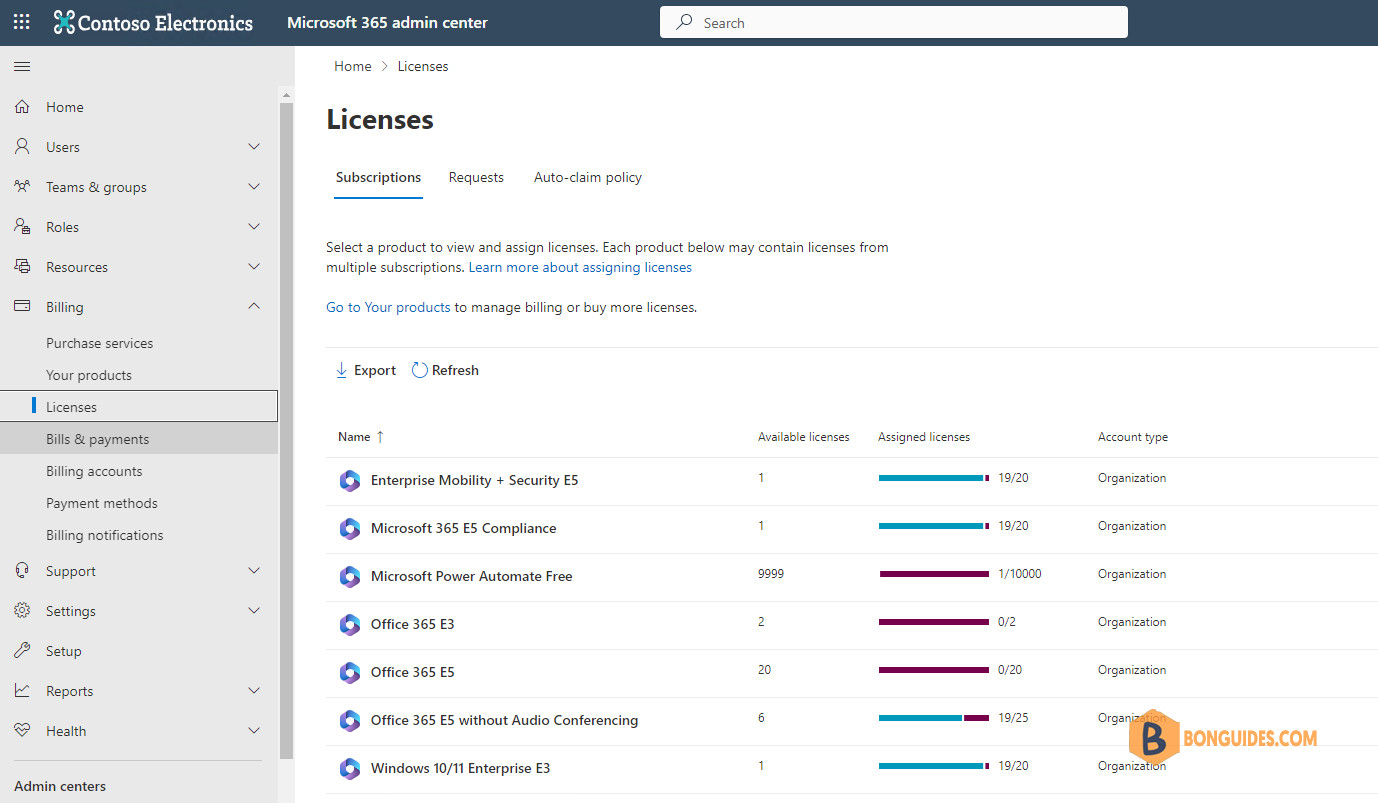Viewport: 1378px width, 803px height.
Task: Click the Microsoft 365 admin center title
Action: coord(387,22)
